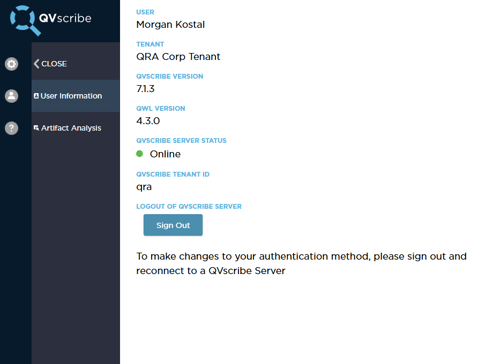Screen dimensions: 500x364
Task: Select the tenant value QRA Corp Tenant
Action: (178, 57)
